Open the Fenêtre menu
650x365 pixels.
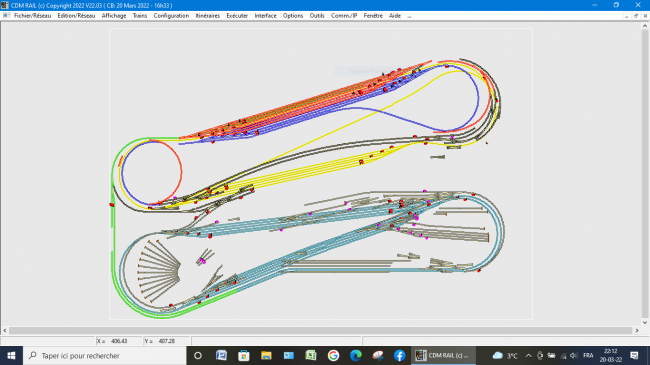click(373, 16)
